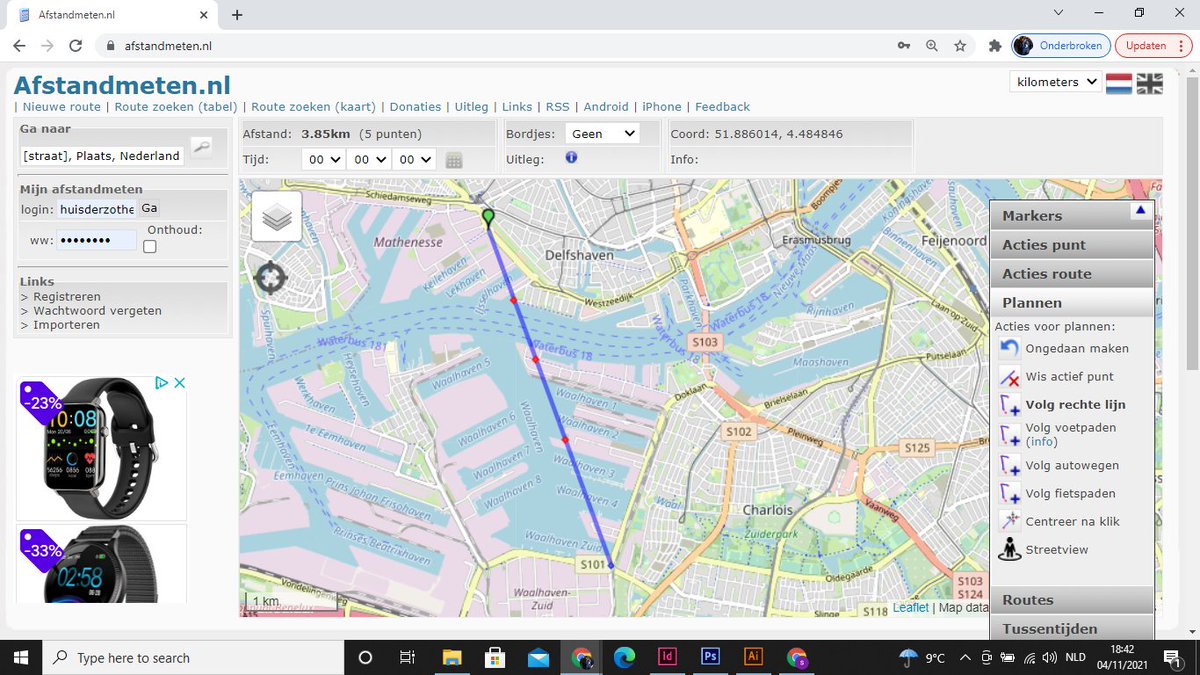Screen dimensions: 1200x675
Task: Open Nieuwe route menu link
Action: pos(62,107)
